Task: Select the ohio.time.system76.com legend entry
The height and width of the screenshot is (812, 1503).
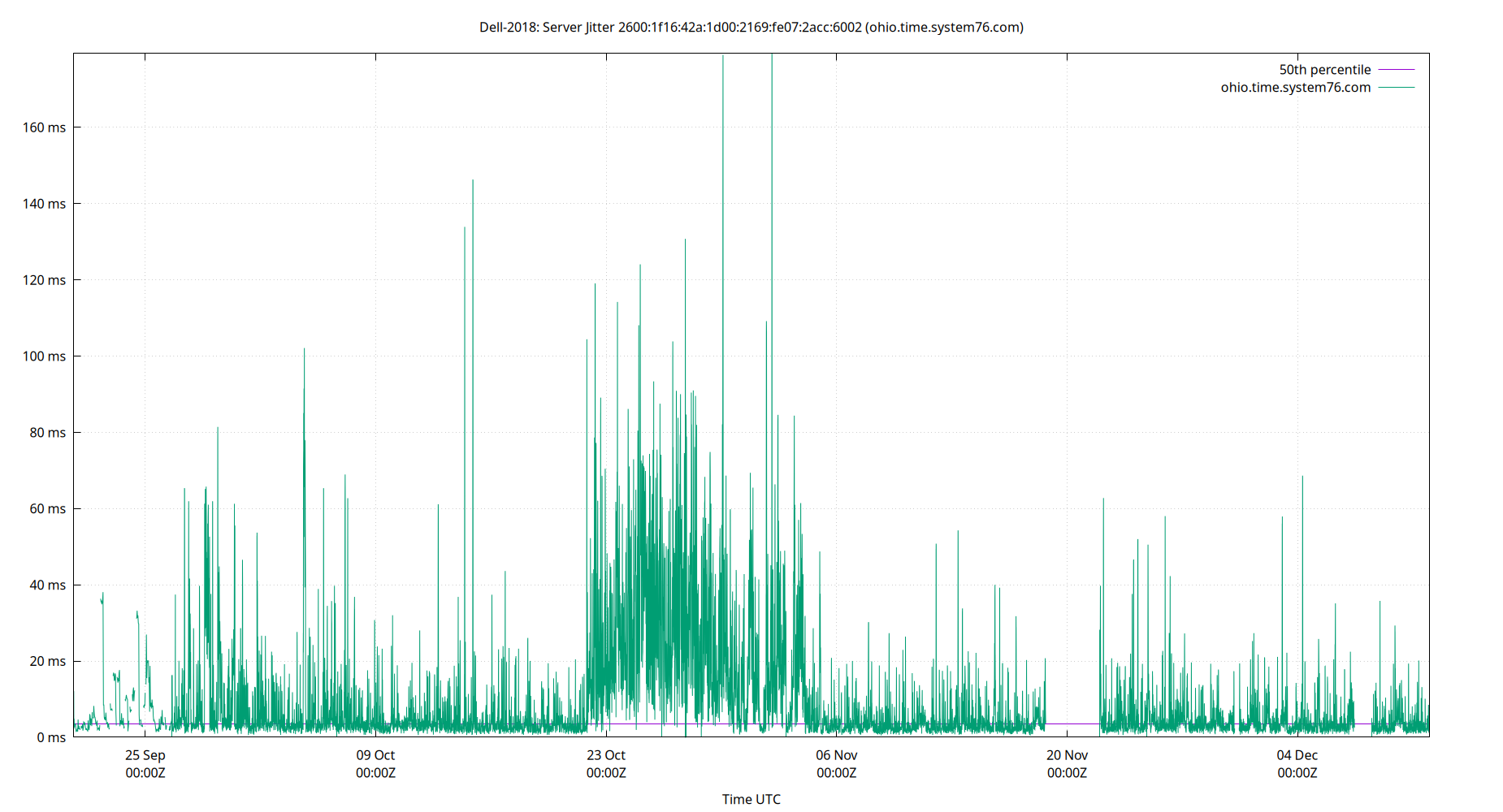Action: pos(1295,87)
